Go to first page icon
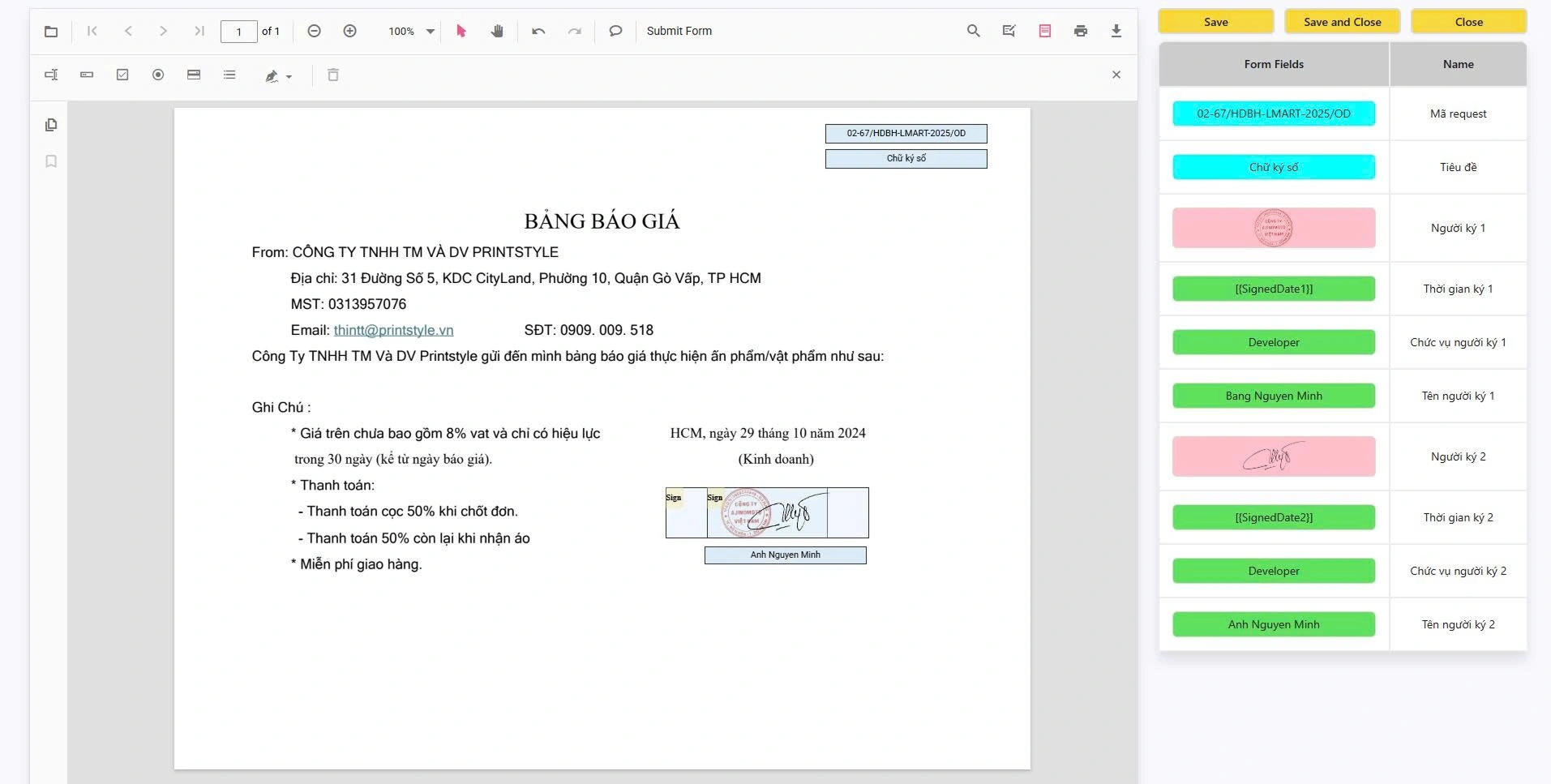The image size is (1551, 784). click(x=92, y=31)
